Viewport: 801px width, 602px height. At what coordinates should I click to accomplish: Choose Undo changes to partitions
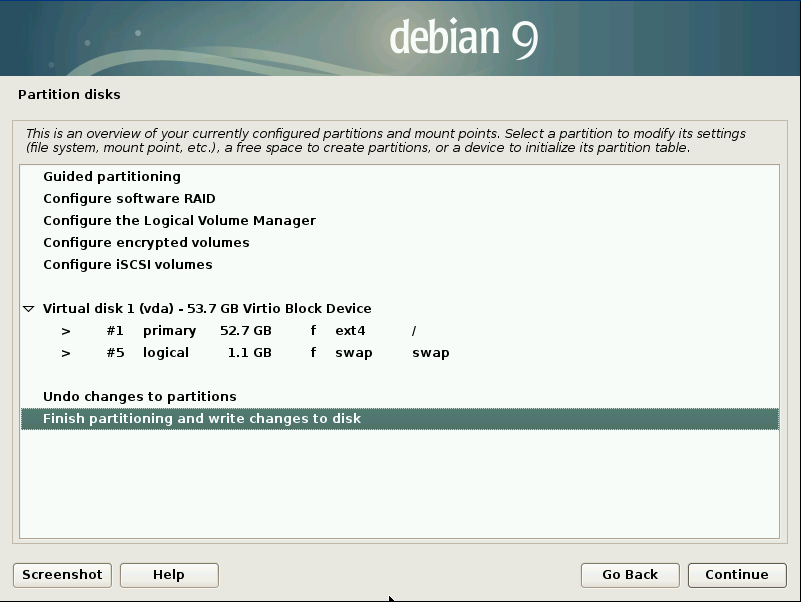click(140, 397)
